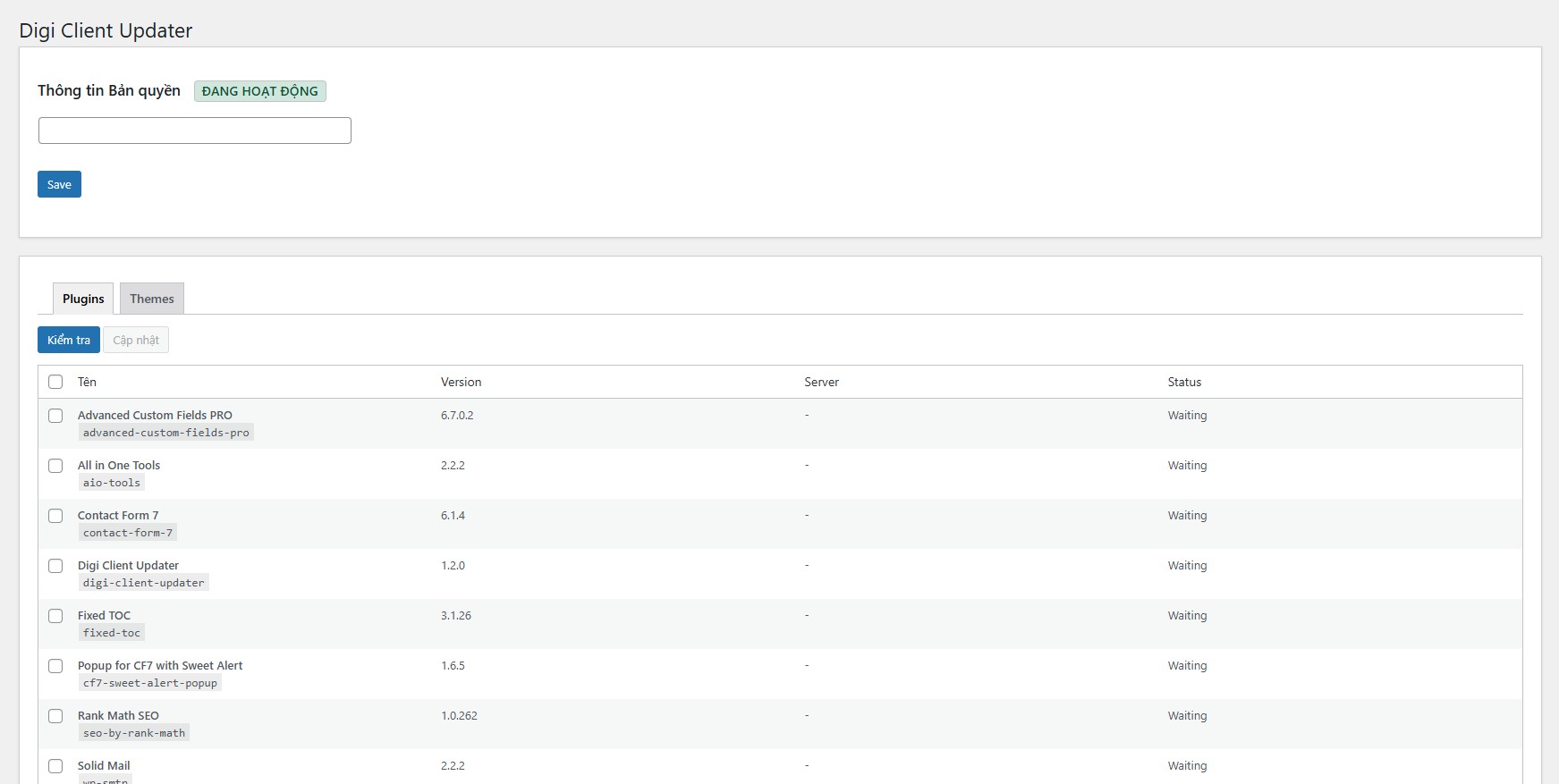
Task: Enable the Digi Client Updater row checkbox
Action: [x=55, y=566]
